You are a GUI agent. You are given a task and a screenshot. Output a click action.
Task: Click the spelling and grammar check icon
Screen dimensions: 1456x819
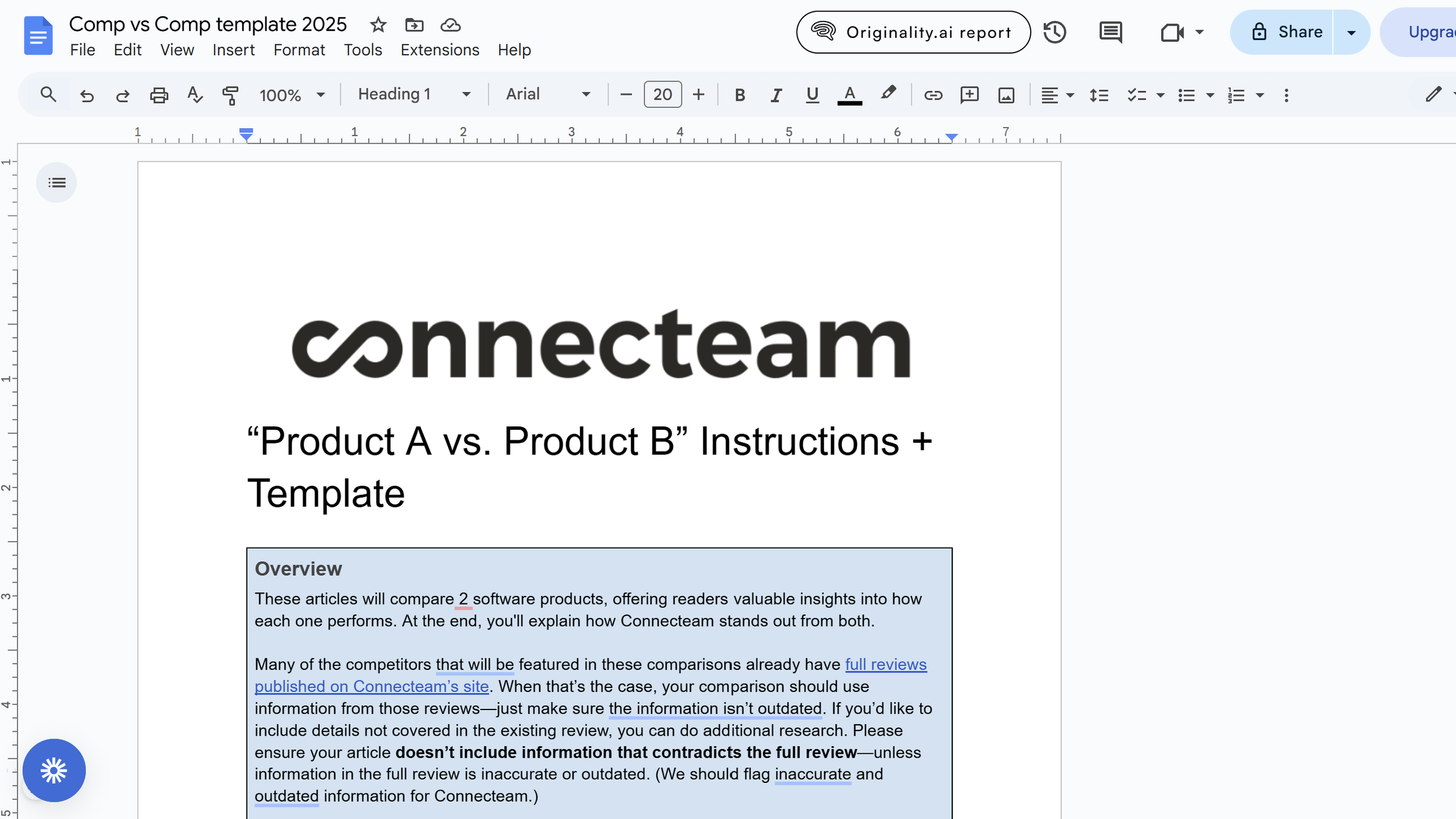[x=195, y=95]
